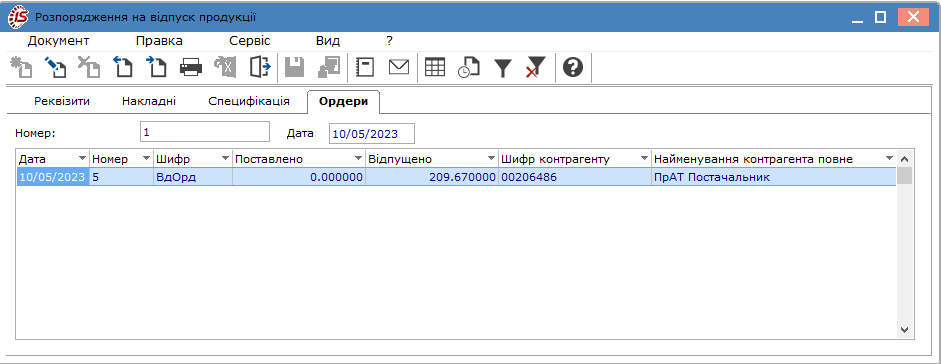Open the ? help menu
Screen dimensions: 941x364
point(389,41)
